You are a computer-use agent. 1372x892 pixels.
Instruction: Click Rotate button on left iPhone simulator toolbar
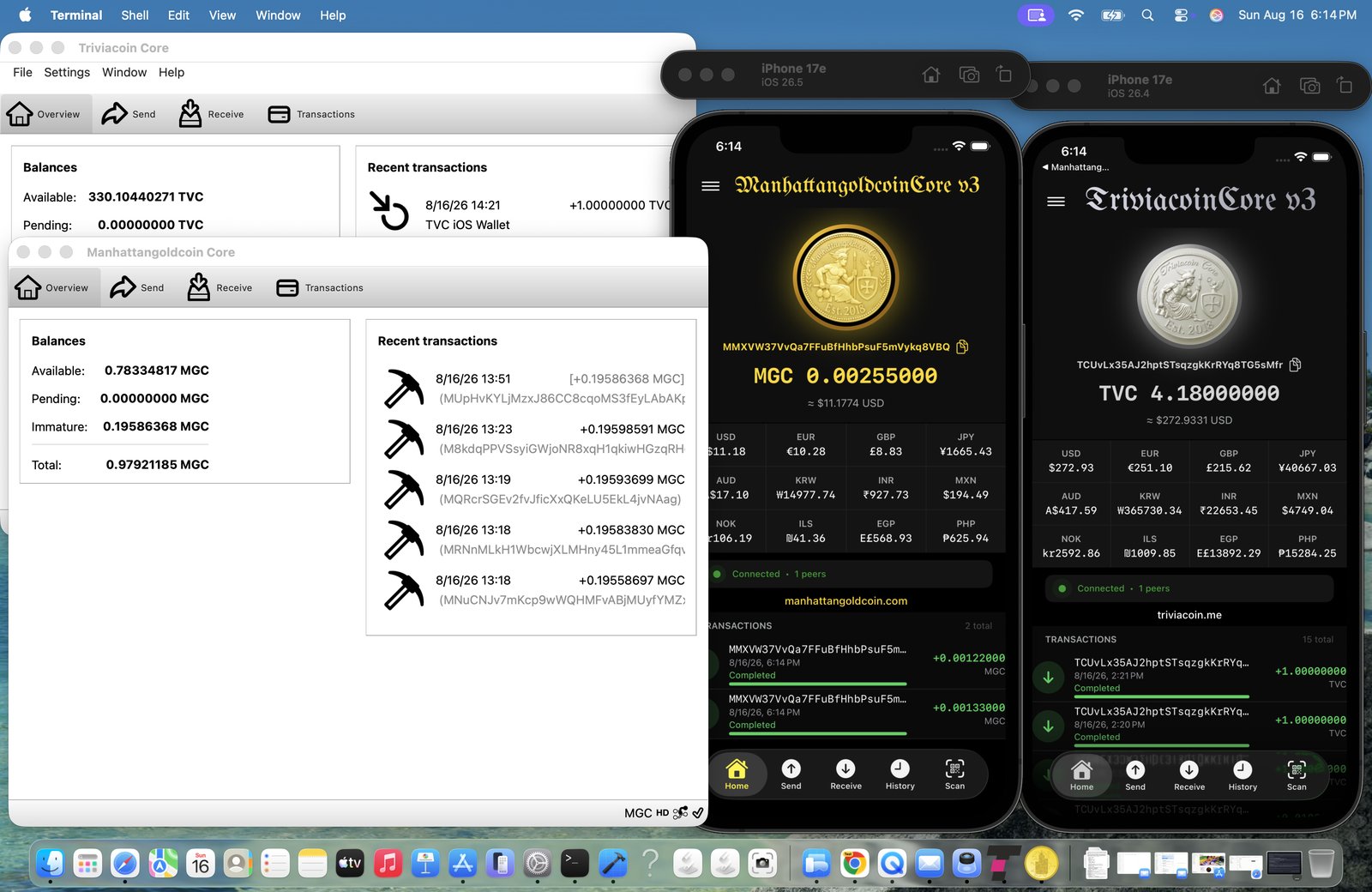point(1004,75)
